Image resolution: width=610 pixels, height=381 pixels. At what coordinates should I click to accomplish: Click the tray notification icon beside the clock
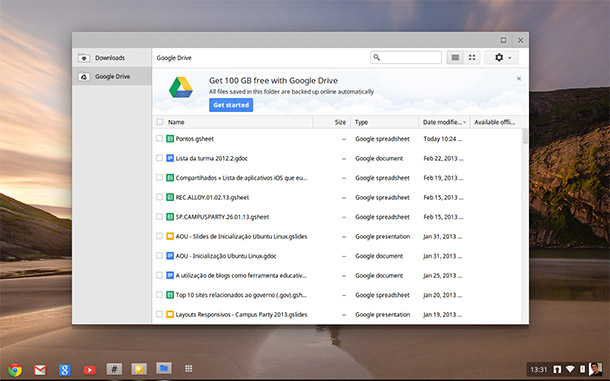(x=557, y=369)
